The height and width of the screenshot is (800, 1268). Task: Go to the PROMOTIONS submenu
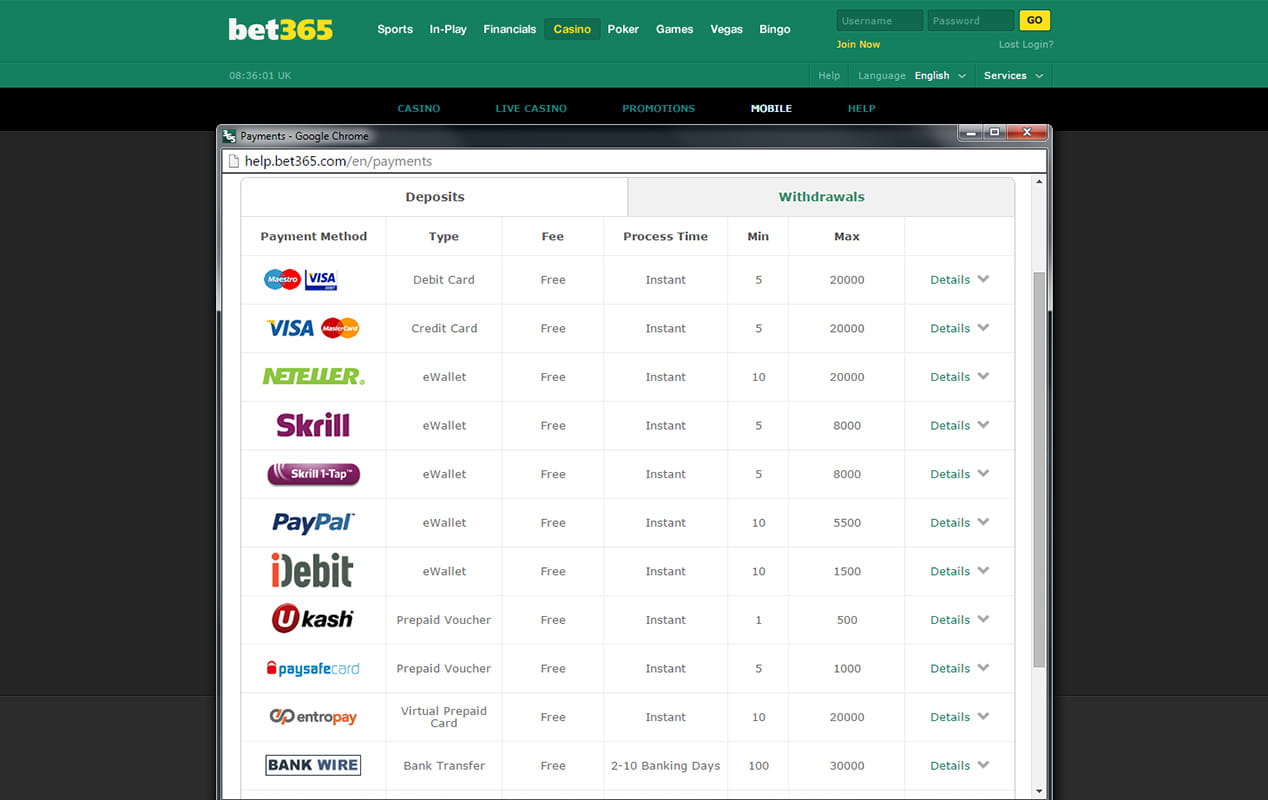pos(658,109)
